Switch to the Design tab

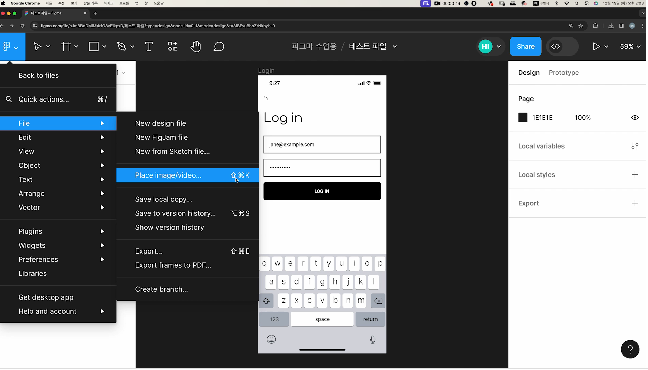click(x=529, y=72)
